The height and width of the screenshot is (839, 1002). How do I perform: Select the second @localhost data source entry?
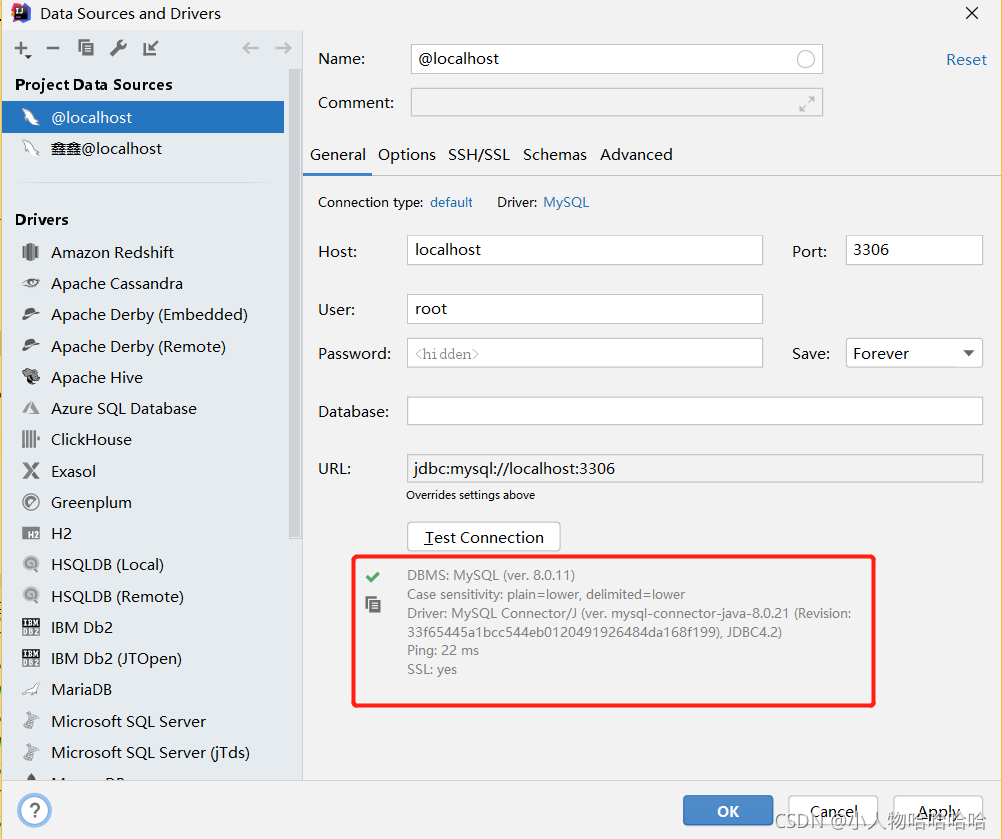(143, 148)
